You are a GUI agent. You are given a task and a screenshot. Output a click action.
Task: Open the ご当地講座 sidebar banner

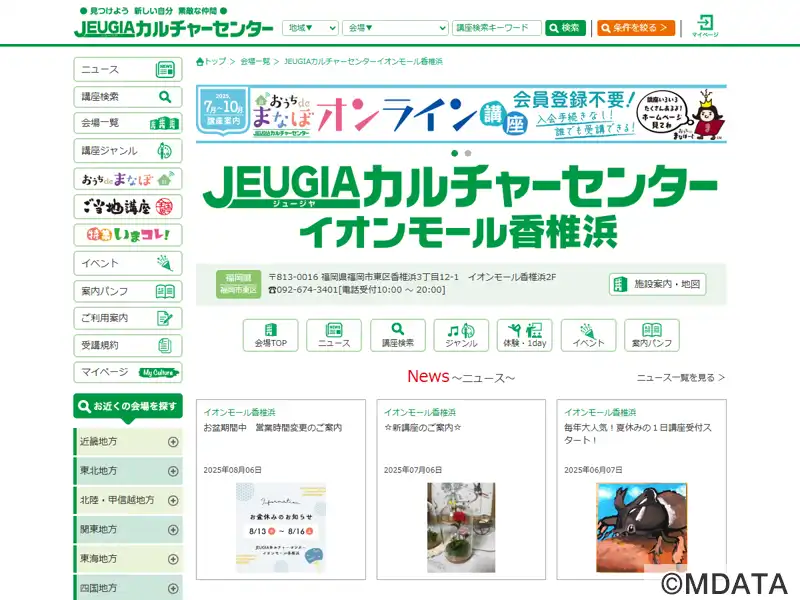coord(128,207)
